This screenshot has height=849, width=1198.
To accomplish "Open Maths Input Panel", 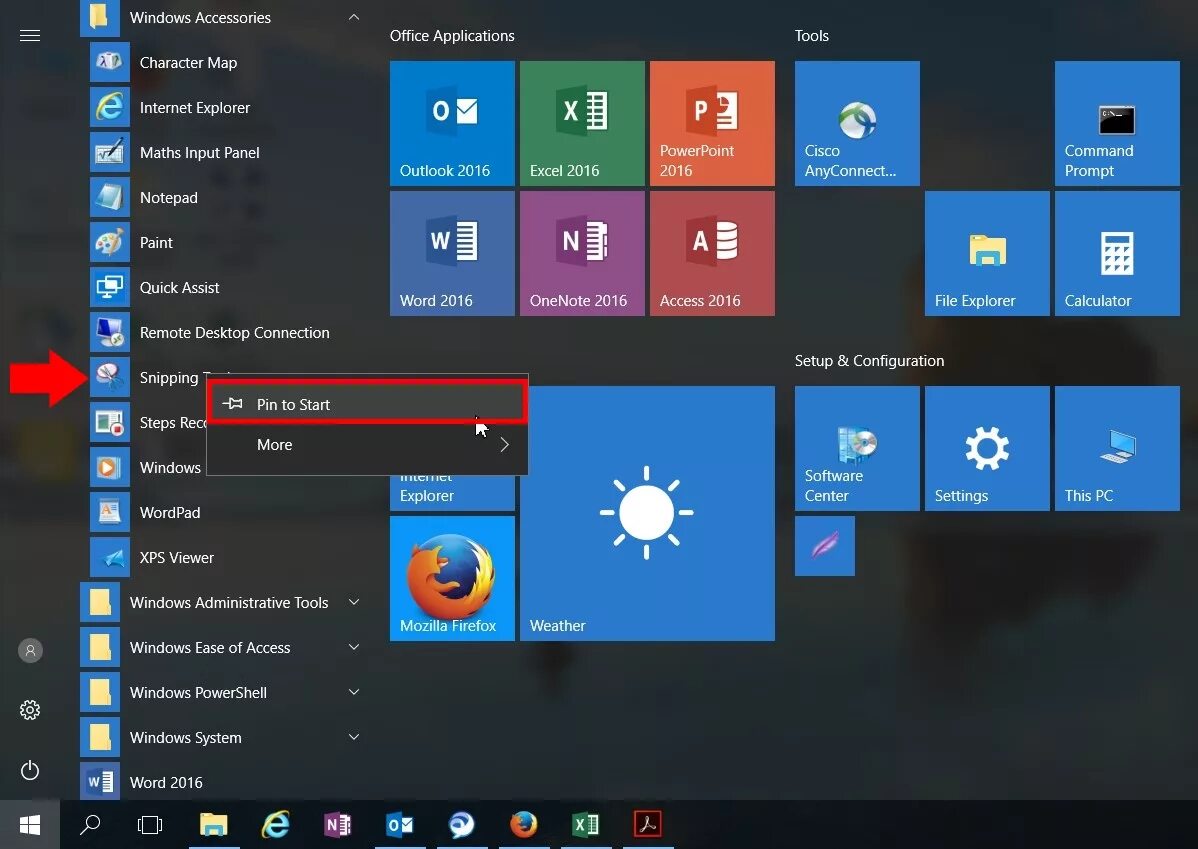I will (222, 153).
